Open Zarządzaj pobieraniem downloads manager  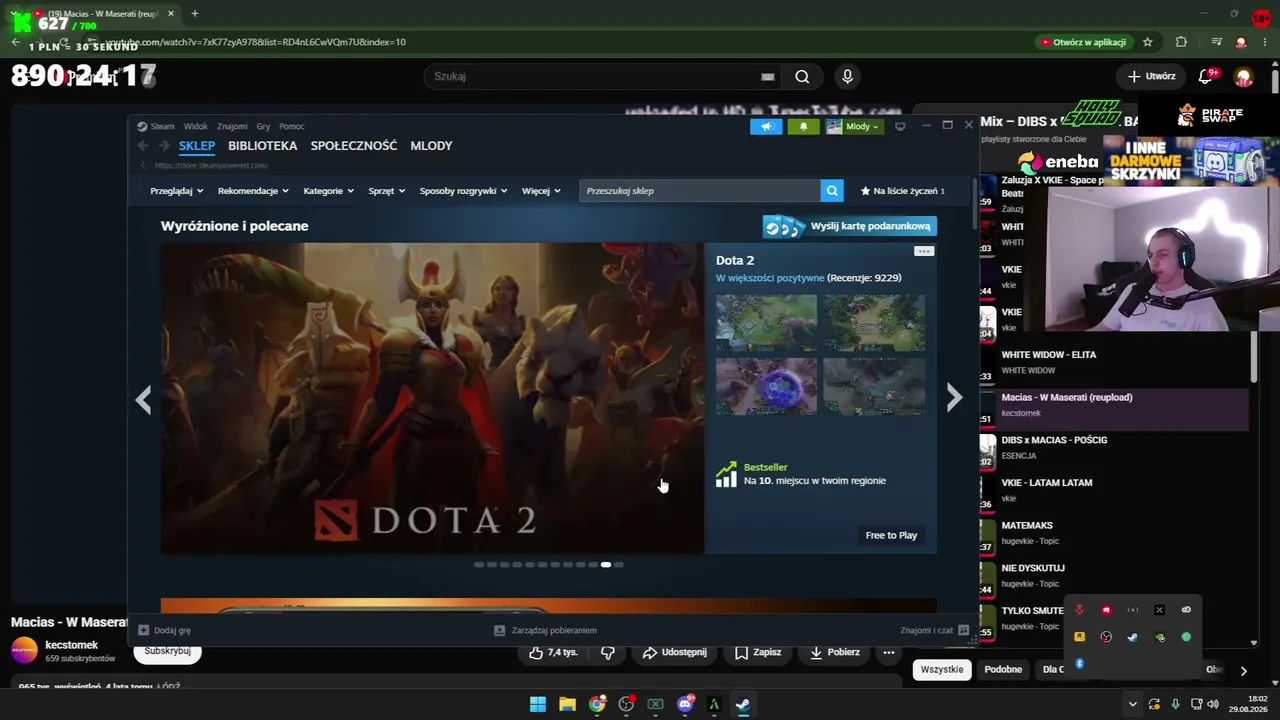[x=546, y=631]
